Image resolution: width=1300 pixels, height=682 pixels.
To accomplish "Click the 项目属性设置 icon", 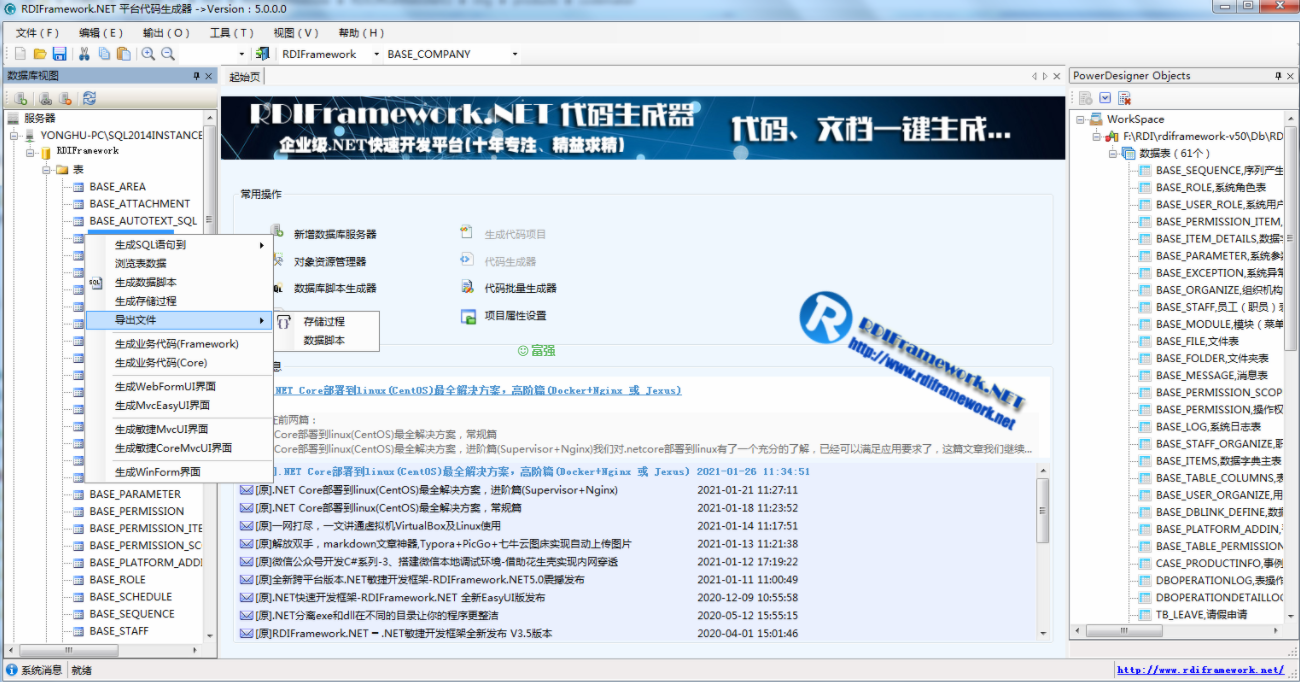I will pos(467,315).
